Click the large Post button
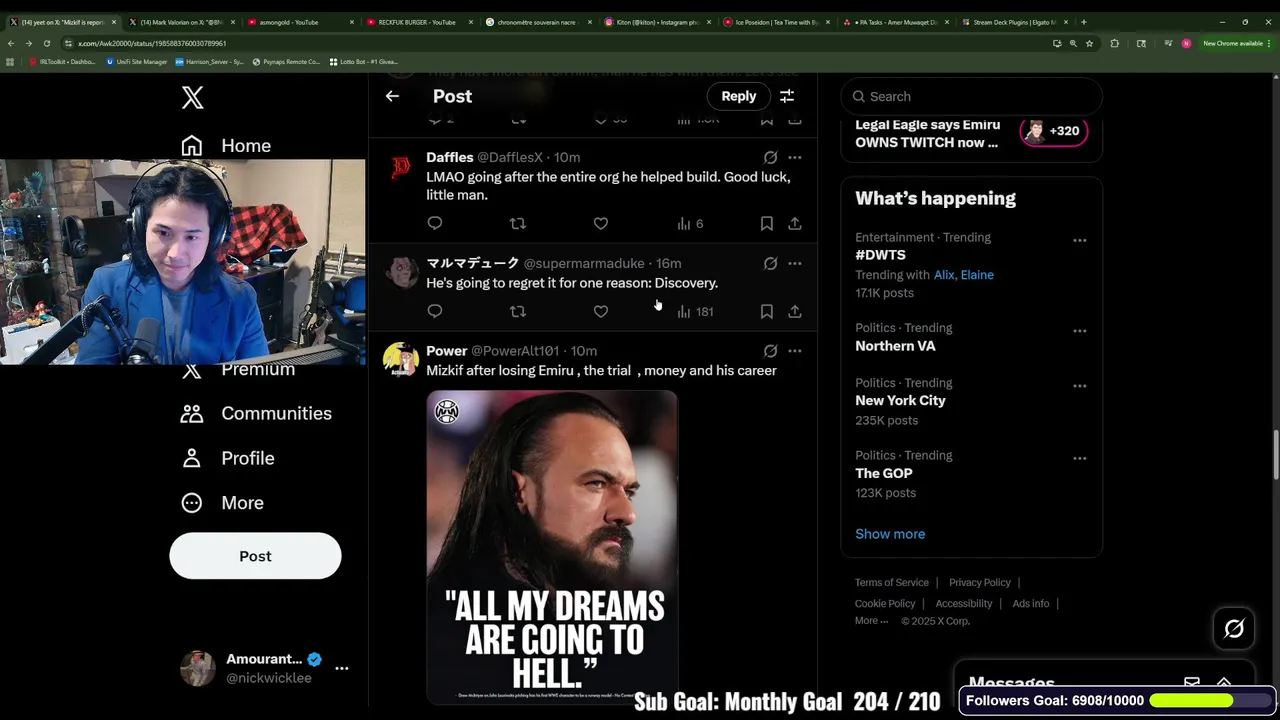The width and height of the screenshot is (1280, 720). pyautogui.click(x=255, y=556)
